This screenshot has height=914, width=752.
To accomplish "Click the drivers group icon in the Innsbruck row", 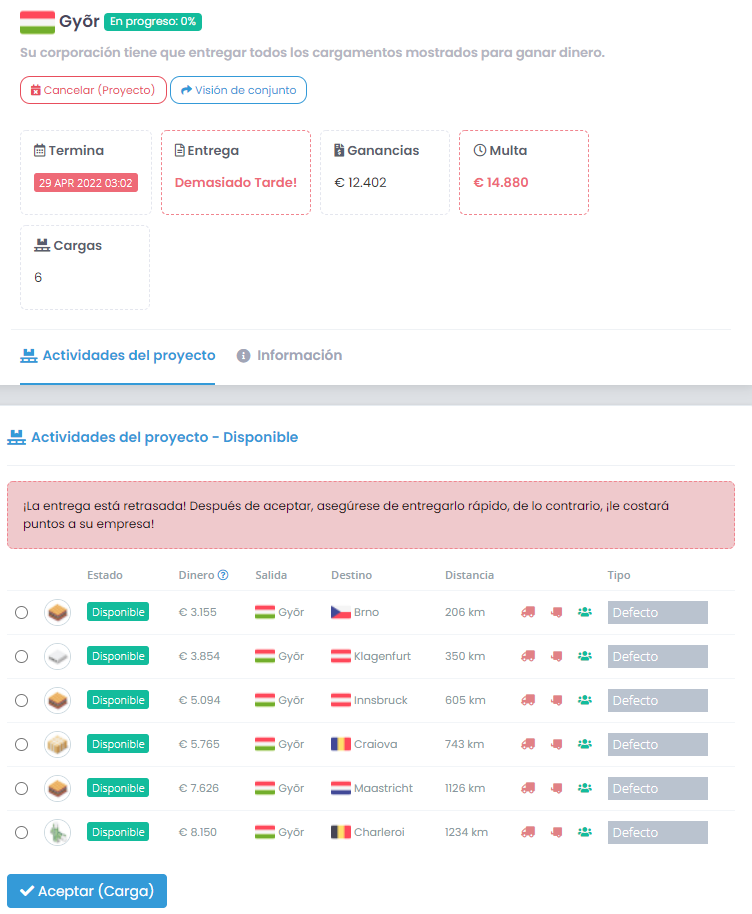I will tap(585, 700).
